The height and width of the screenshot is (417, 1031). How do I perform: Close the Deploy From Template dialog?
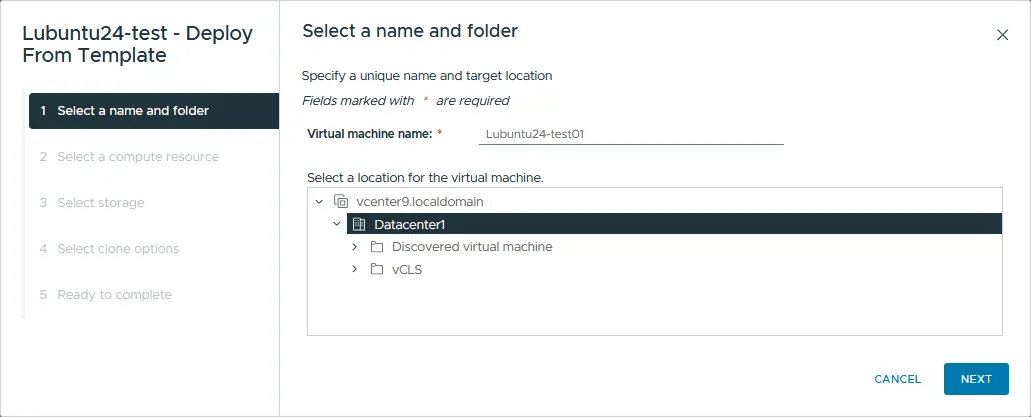point(1002,35)
